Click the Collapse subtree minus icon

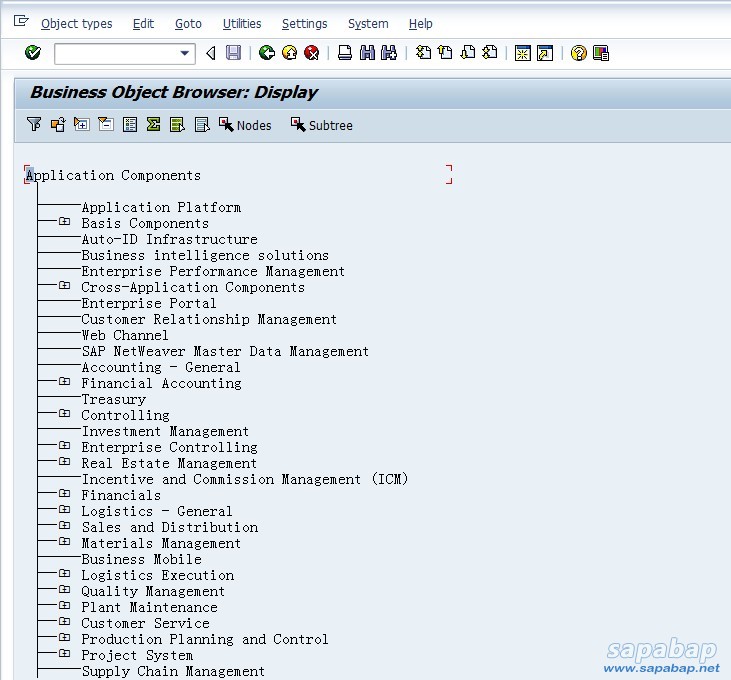106,124
